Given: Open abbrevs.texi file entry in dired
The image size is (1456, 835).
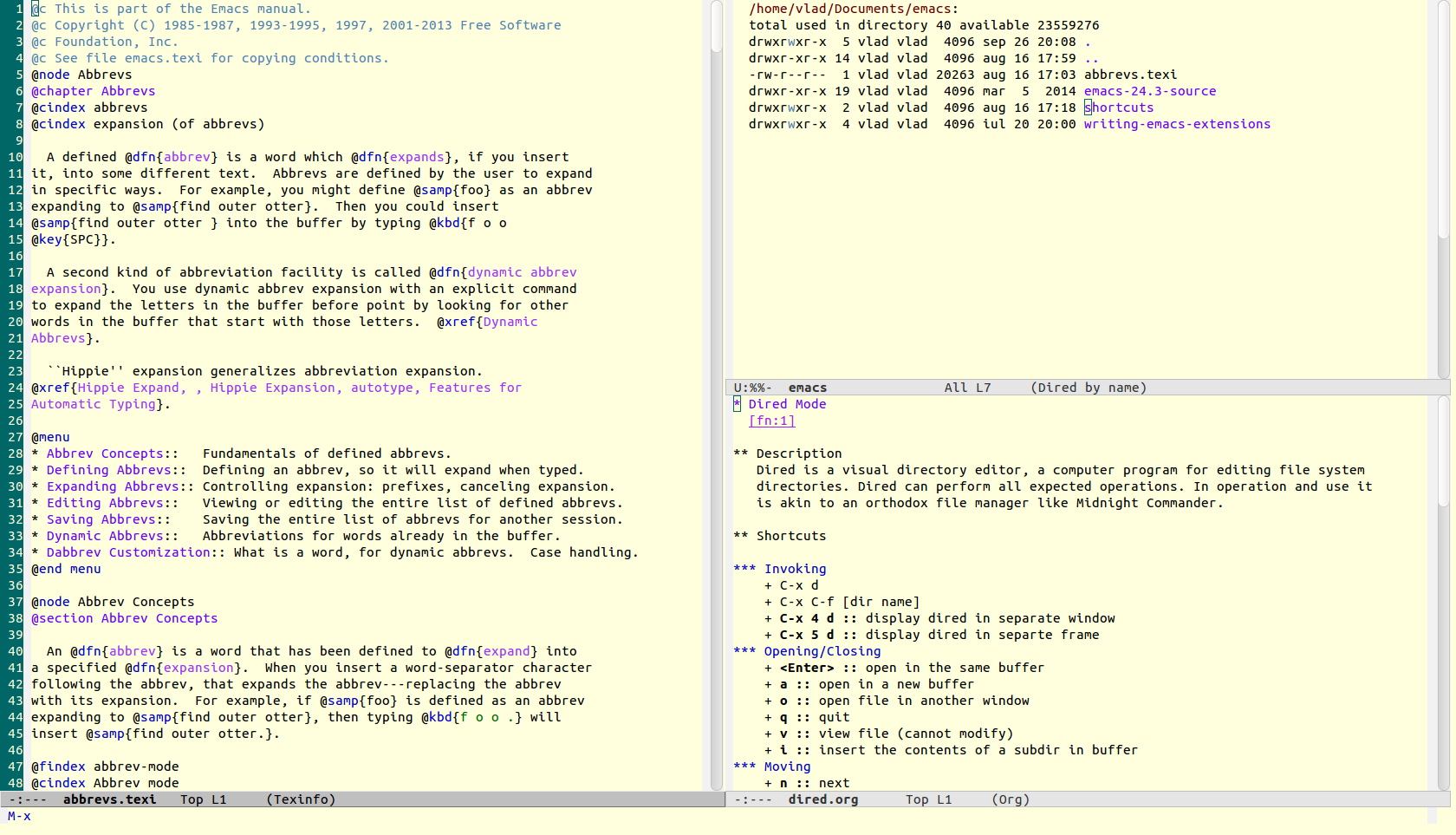Looking at the screenshot, I should pyautogui.click(x=1130, y=75).
